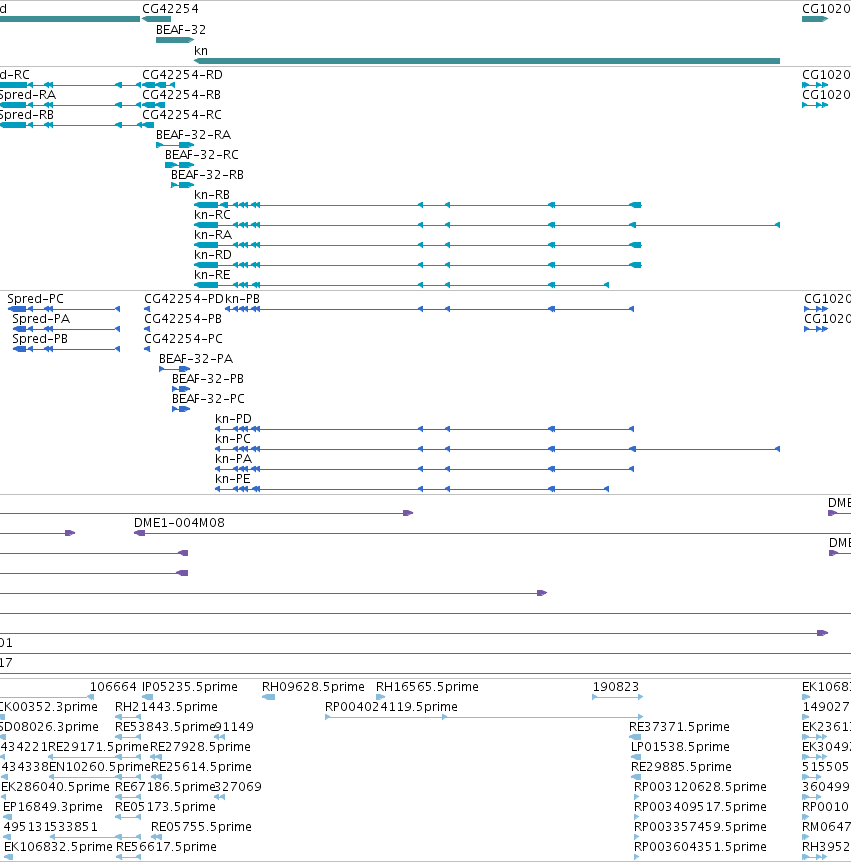Select EST RE05173.5prime

click(x=128, y=817)
